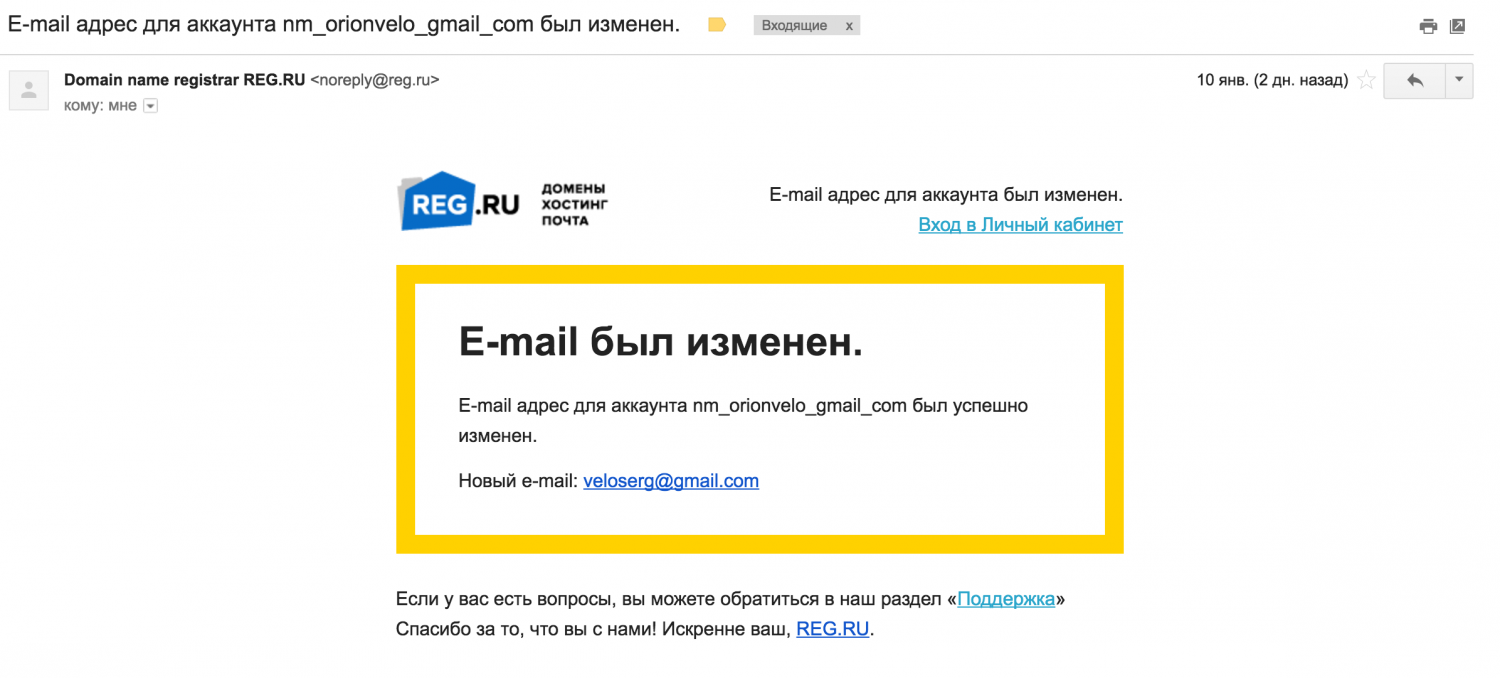This screenshot has width=1500, height=678.
Task: Click the date 10 янв. timestamp
Action: [1272, 80]
